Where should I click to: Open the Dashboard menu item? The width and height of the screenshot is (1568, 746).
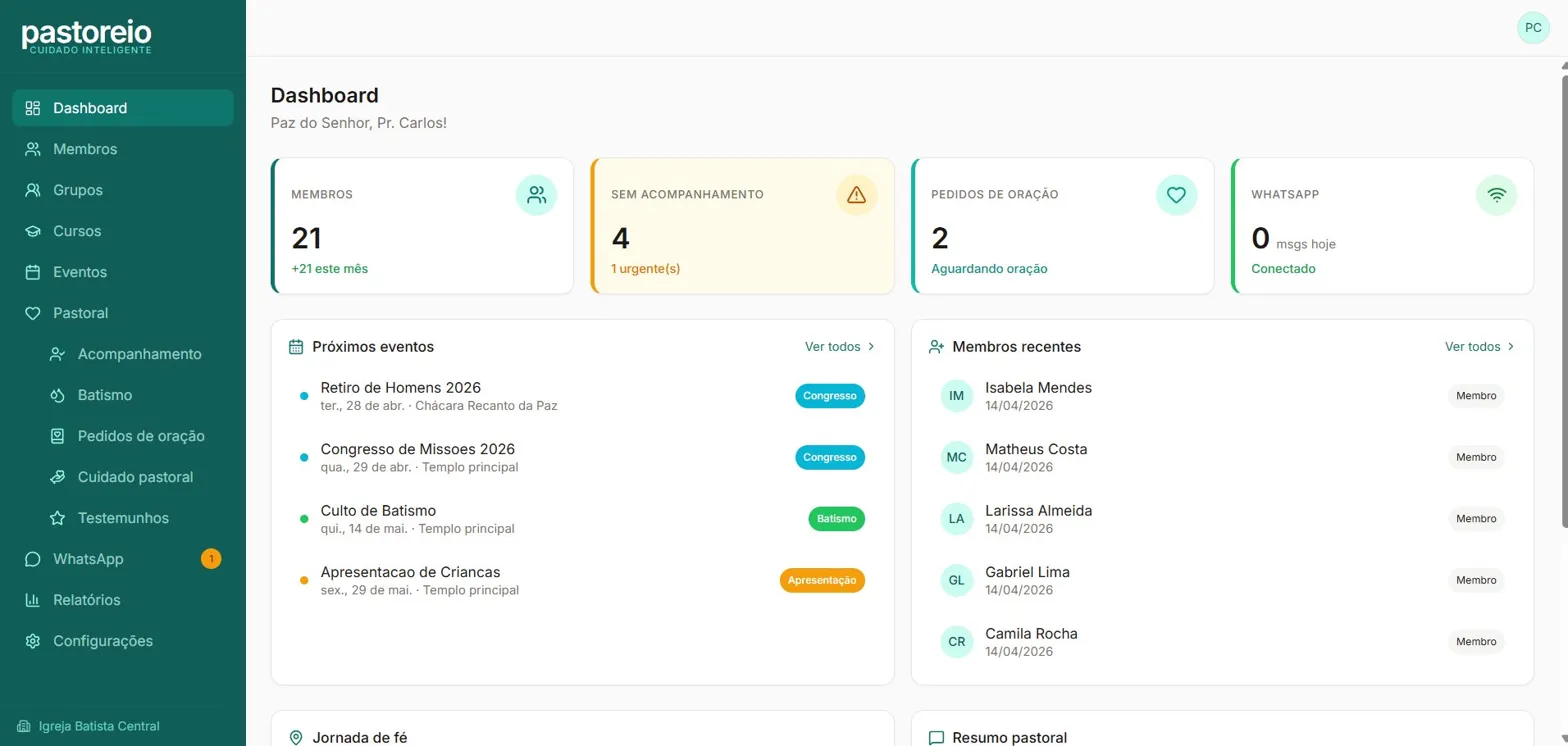tap(123, 108)
